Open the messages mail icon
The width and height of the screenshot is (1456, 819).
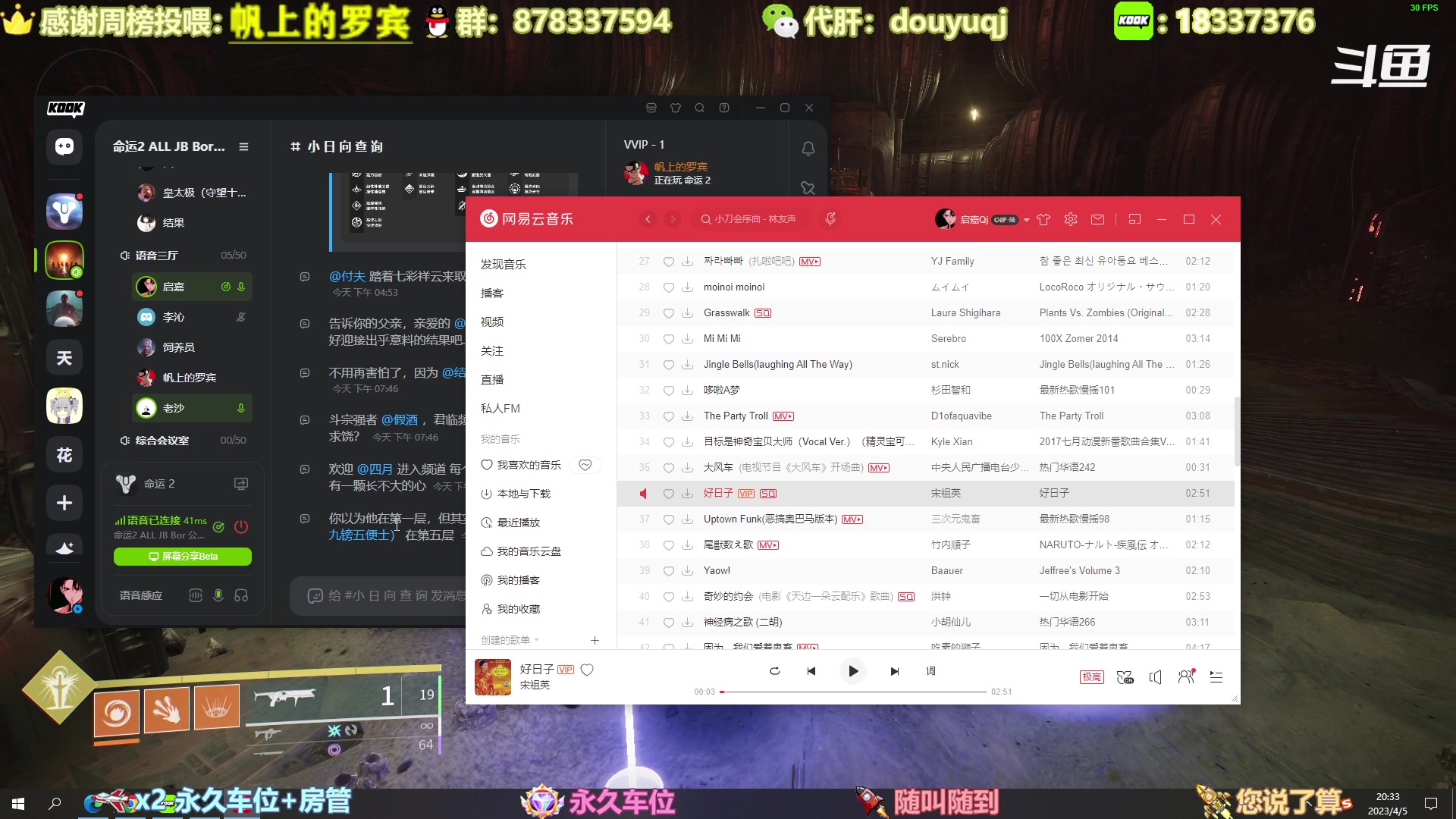click(1097, 219)
